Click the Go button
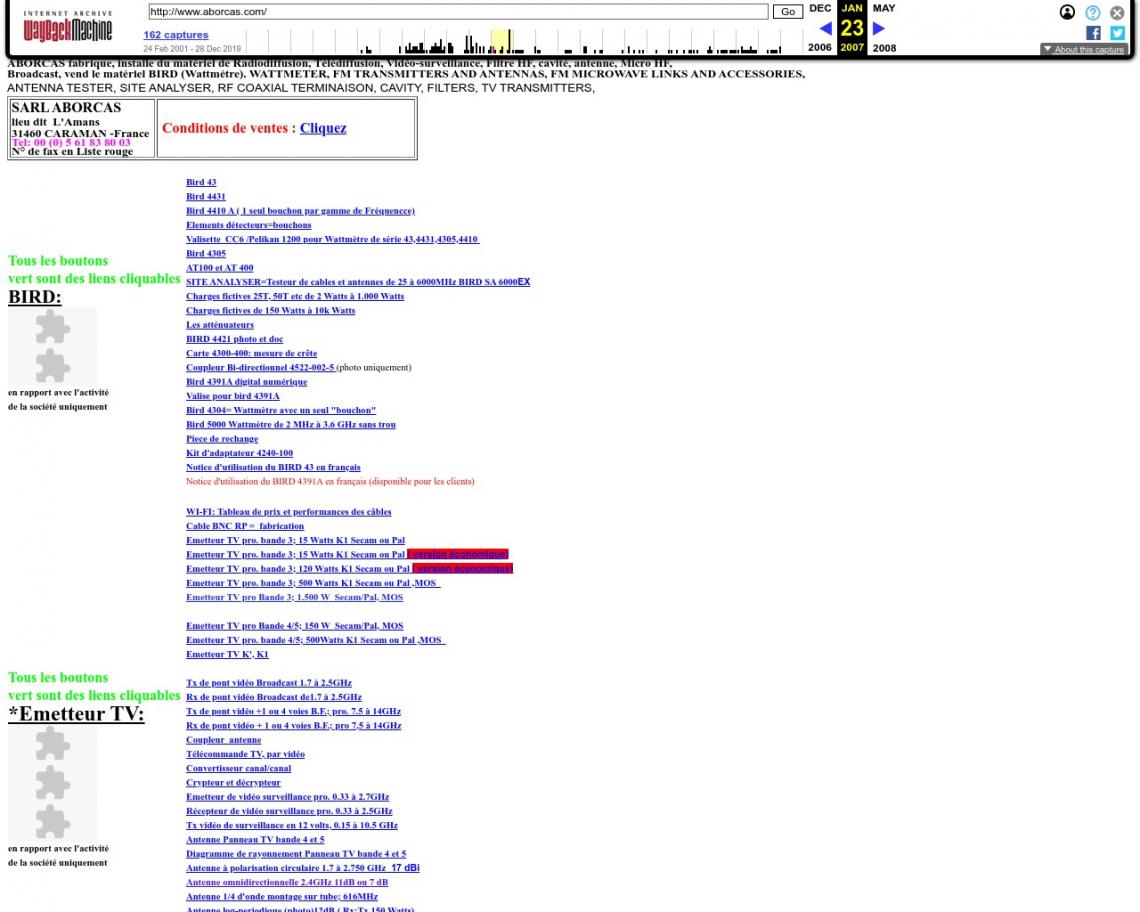Screen dimensions: 1140x912 [788, 12]
